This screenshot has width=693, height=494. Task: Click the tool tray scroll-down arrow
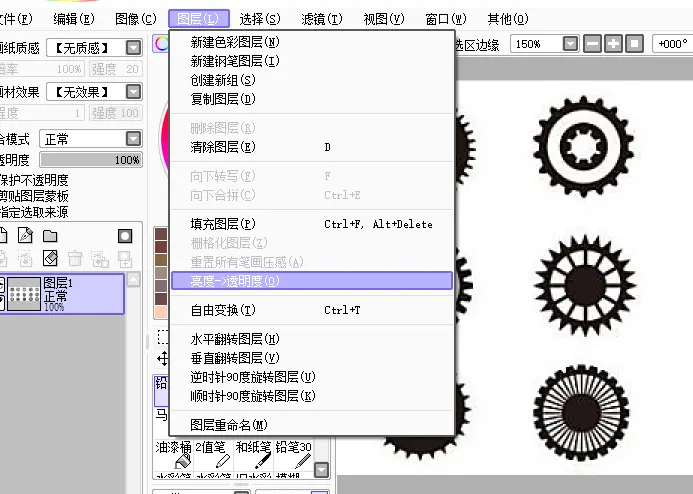point(321,469)
